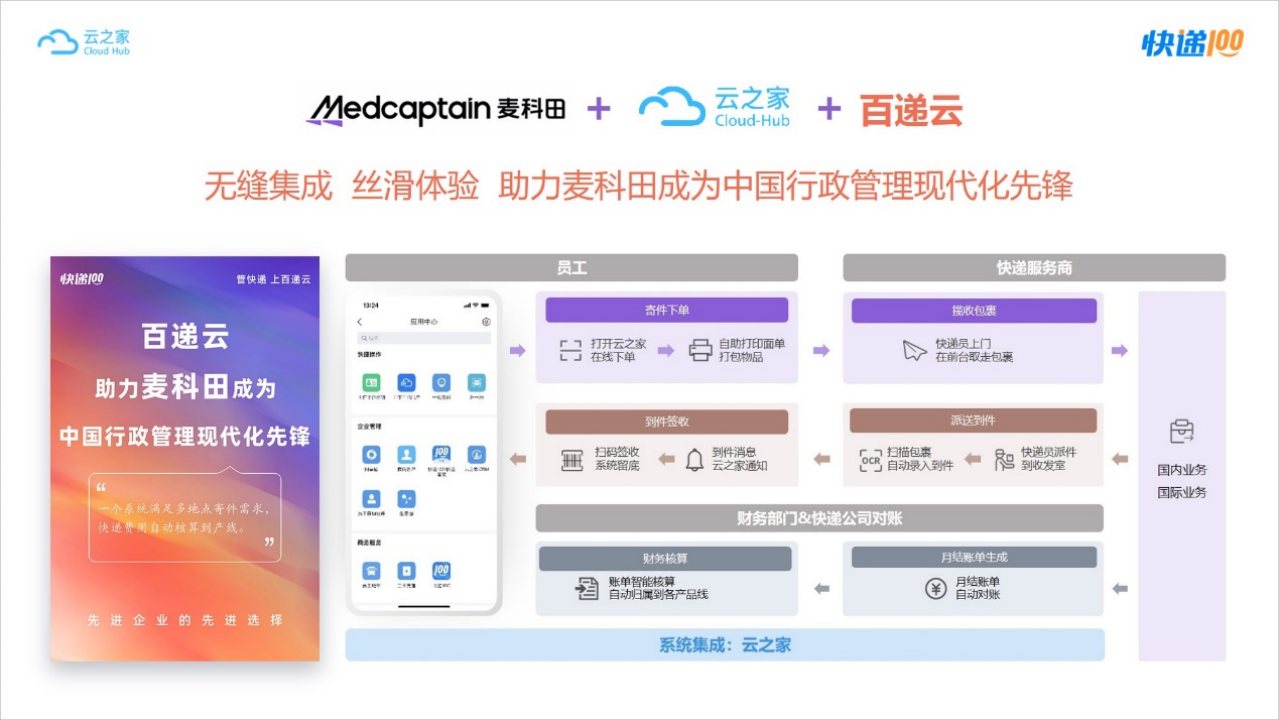Click the 百递云 promotional poster thumbnail
Viewport: 1279px width, 720px height.
[185, 458]
